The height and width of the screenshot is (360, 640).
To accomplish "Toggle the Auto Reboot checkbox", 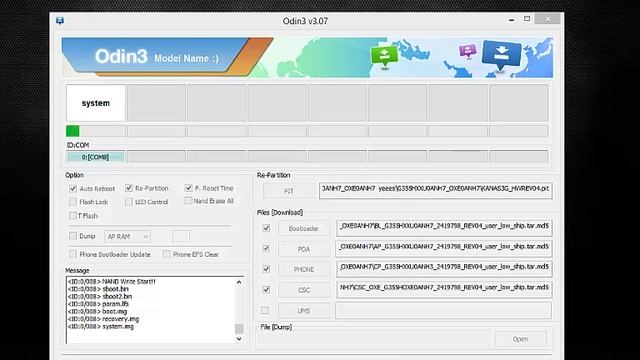I will click(x=73, y=189).
